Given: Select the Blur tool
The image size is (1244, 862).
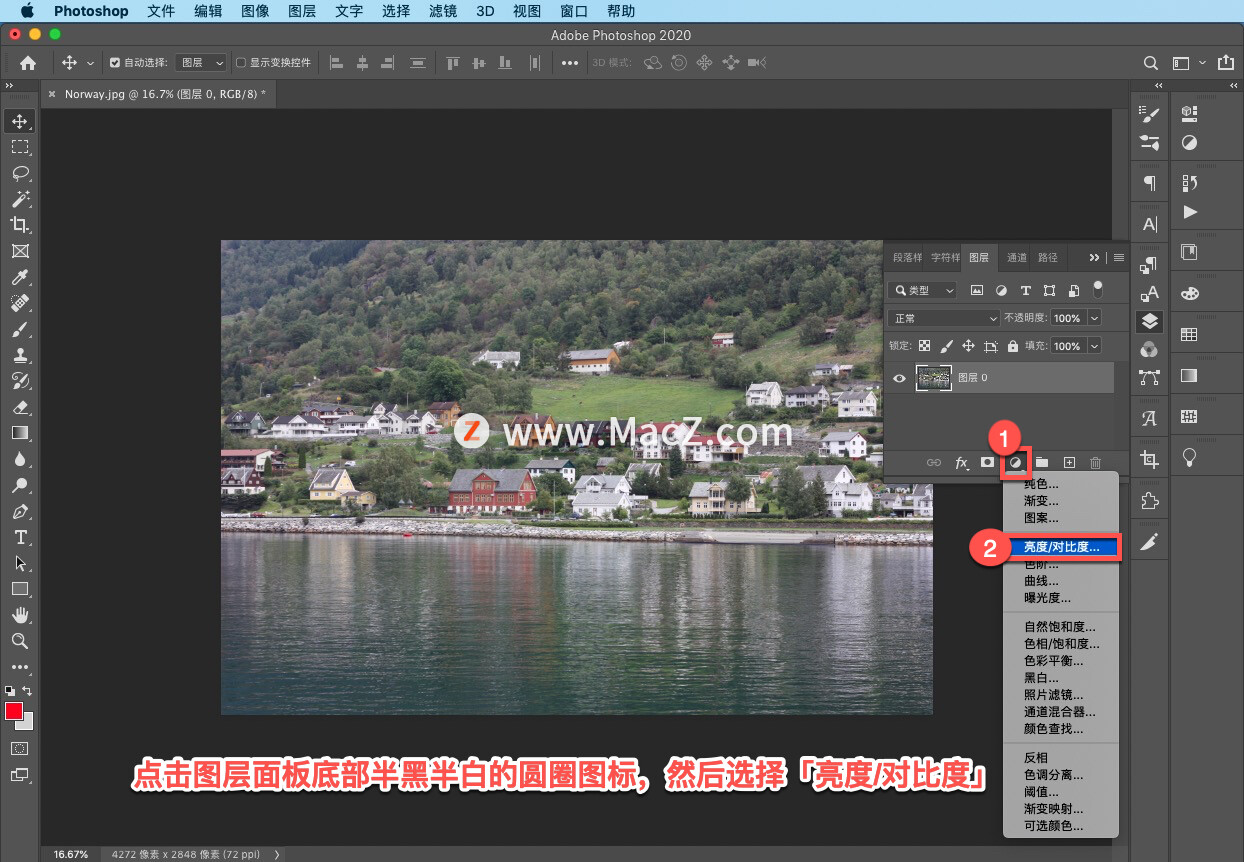Looking at the screenshot, I should [x=19, y=459].
